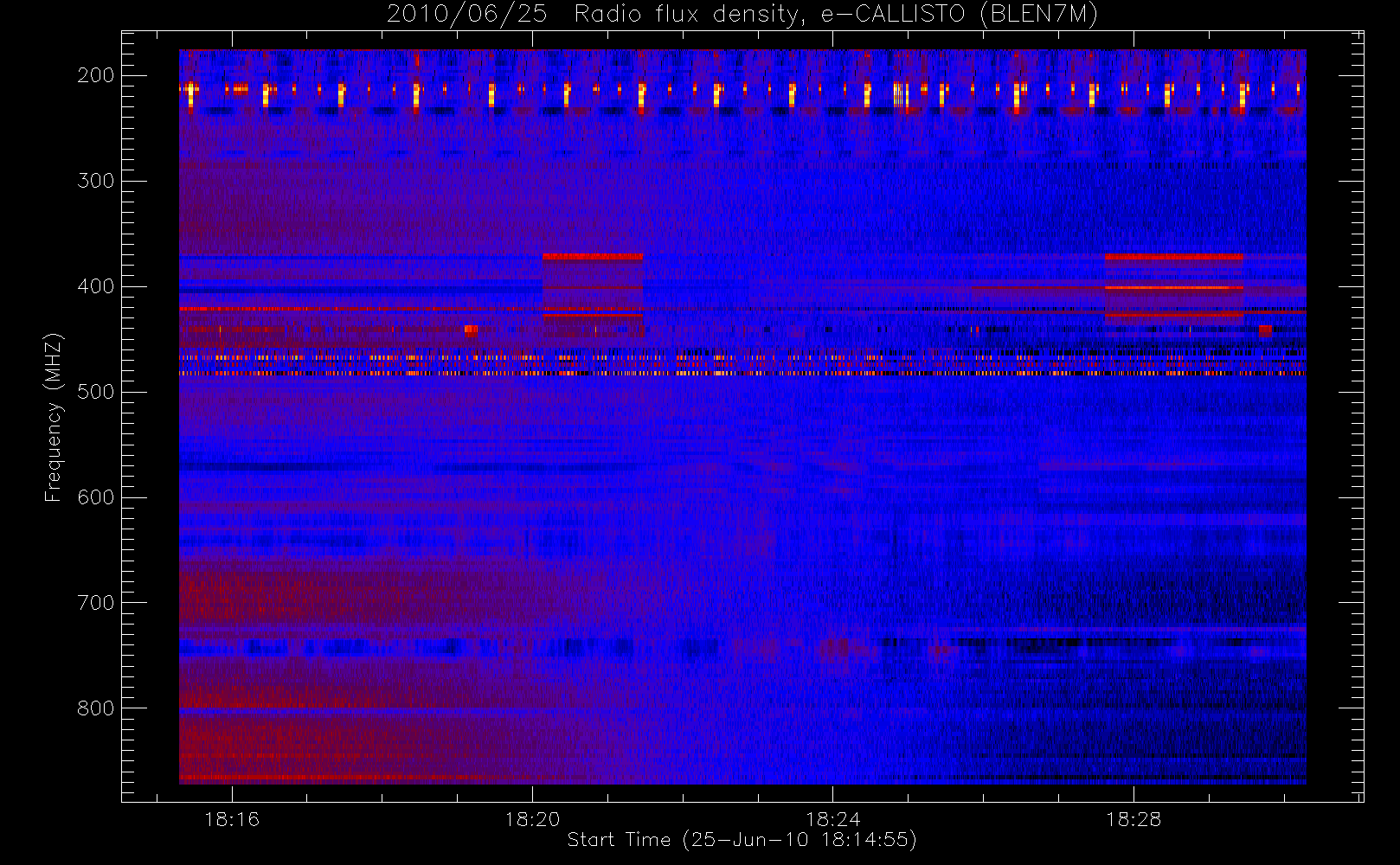1400x865 pixels.
Task: Click the 18:20 time axis label
Action: [x=532, y=819]
